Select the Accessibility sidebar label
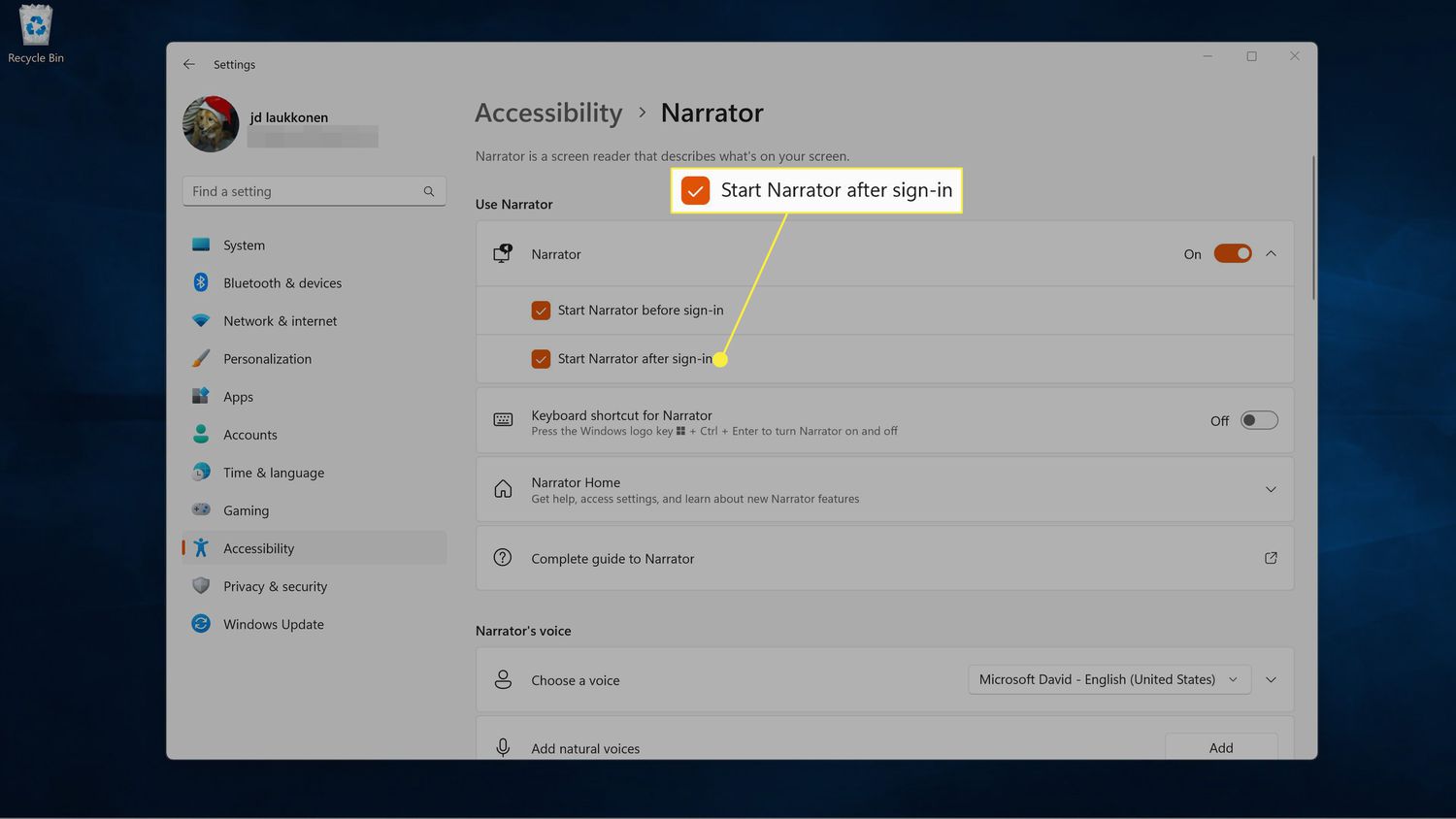Image resolution: width=1456 pixels, height=819 pixels. tap(258, 548)
